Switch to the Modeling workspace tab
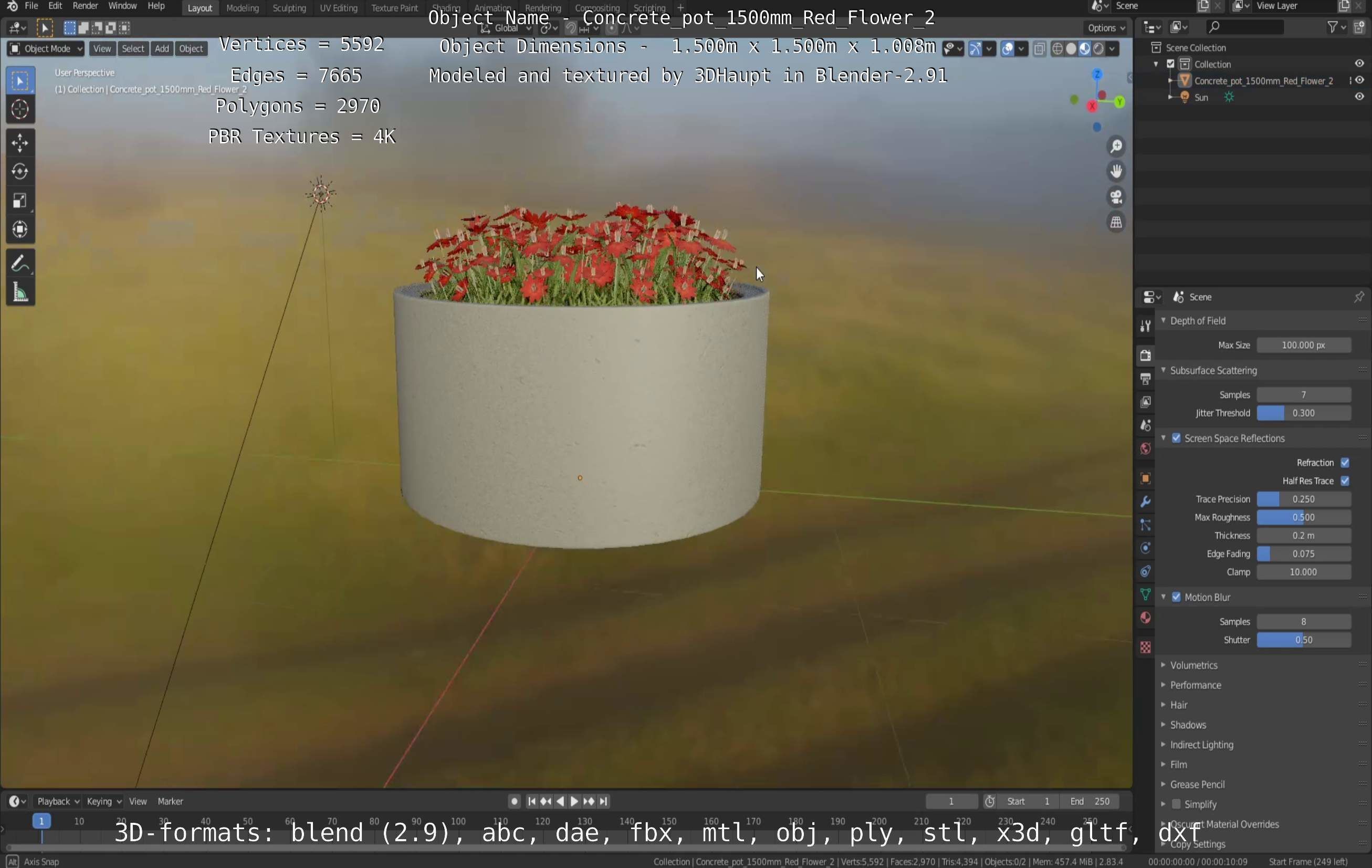Image resolution: width=1372 pixels, height=868 pixels. pos(242,8)
